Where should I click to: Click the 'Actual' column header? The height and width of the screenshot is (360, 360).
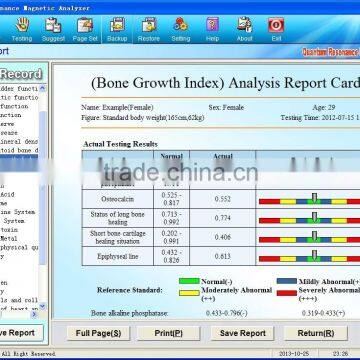(223, 156)
